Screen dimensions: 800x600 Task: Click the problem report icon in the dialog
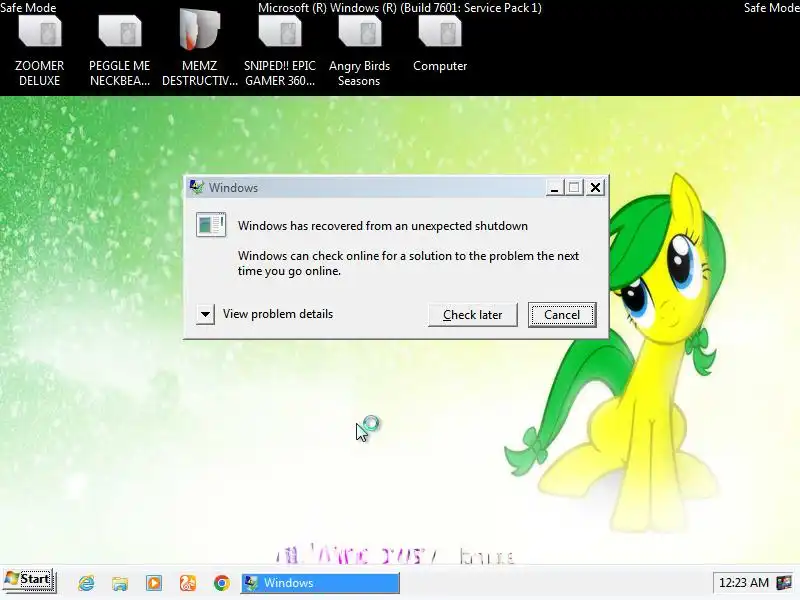[211, 225]
